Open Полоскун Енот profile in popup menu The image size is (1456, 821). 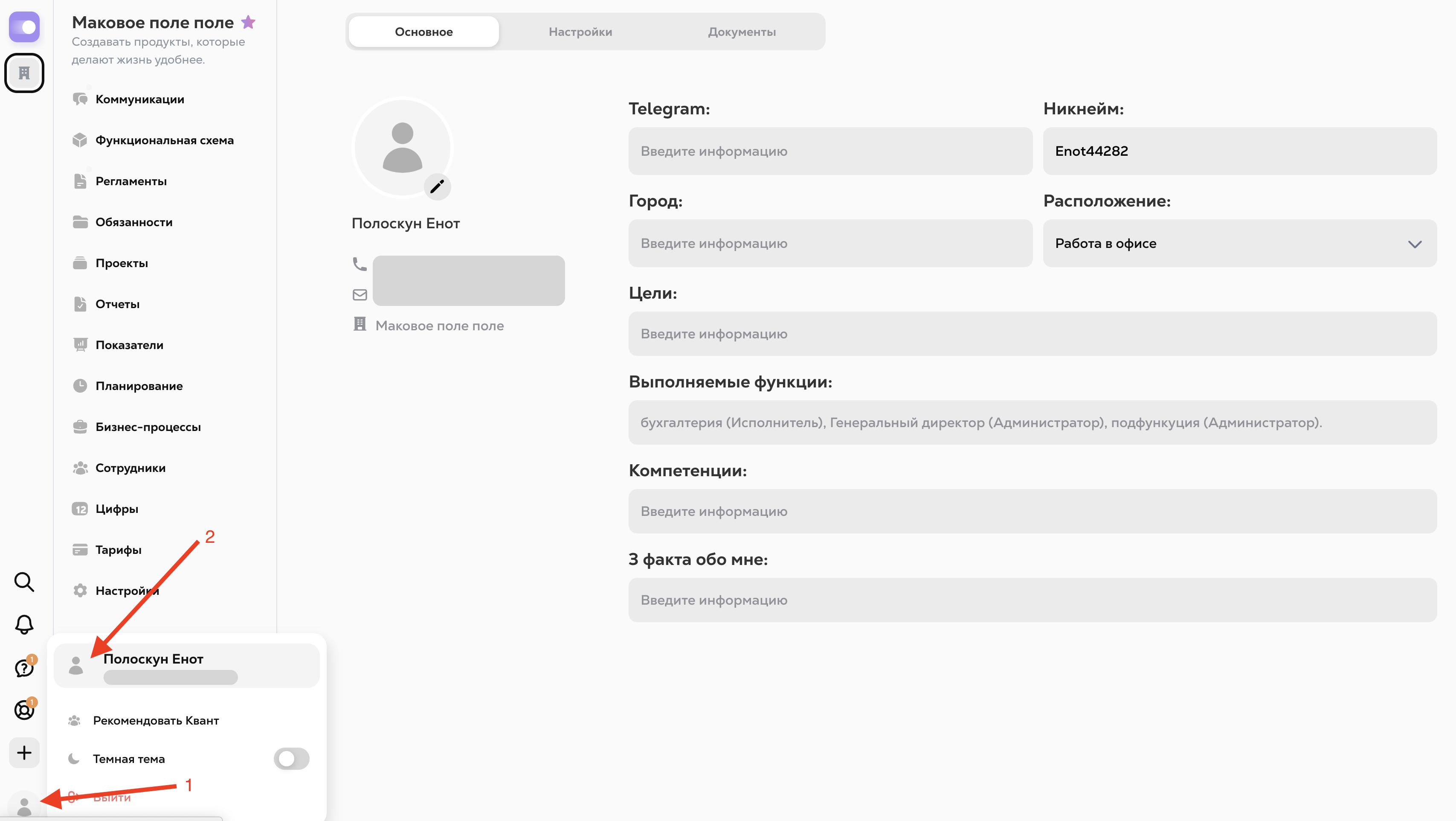186,666
